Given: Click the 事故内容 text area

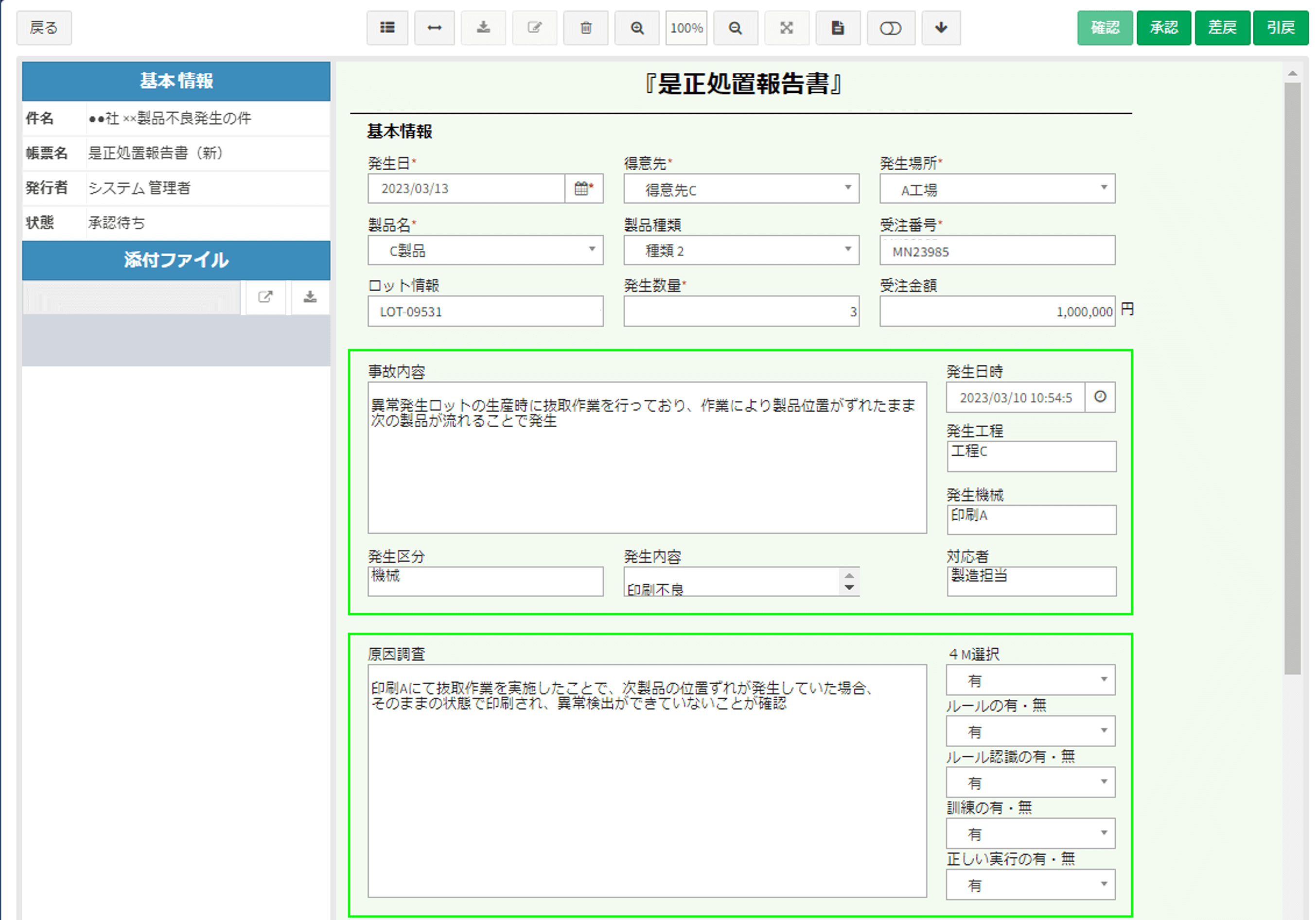Looking at the screenshot, I should point(647,458).
